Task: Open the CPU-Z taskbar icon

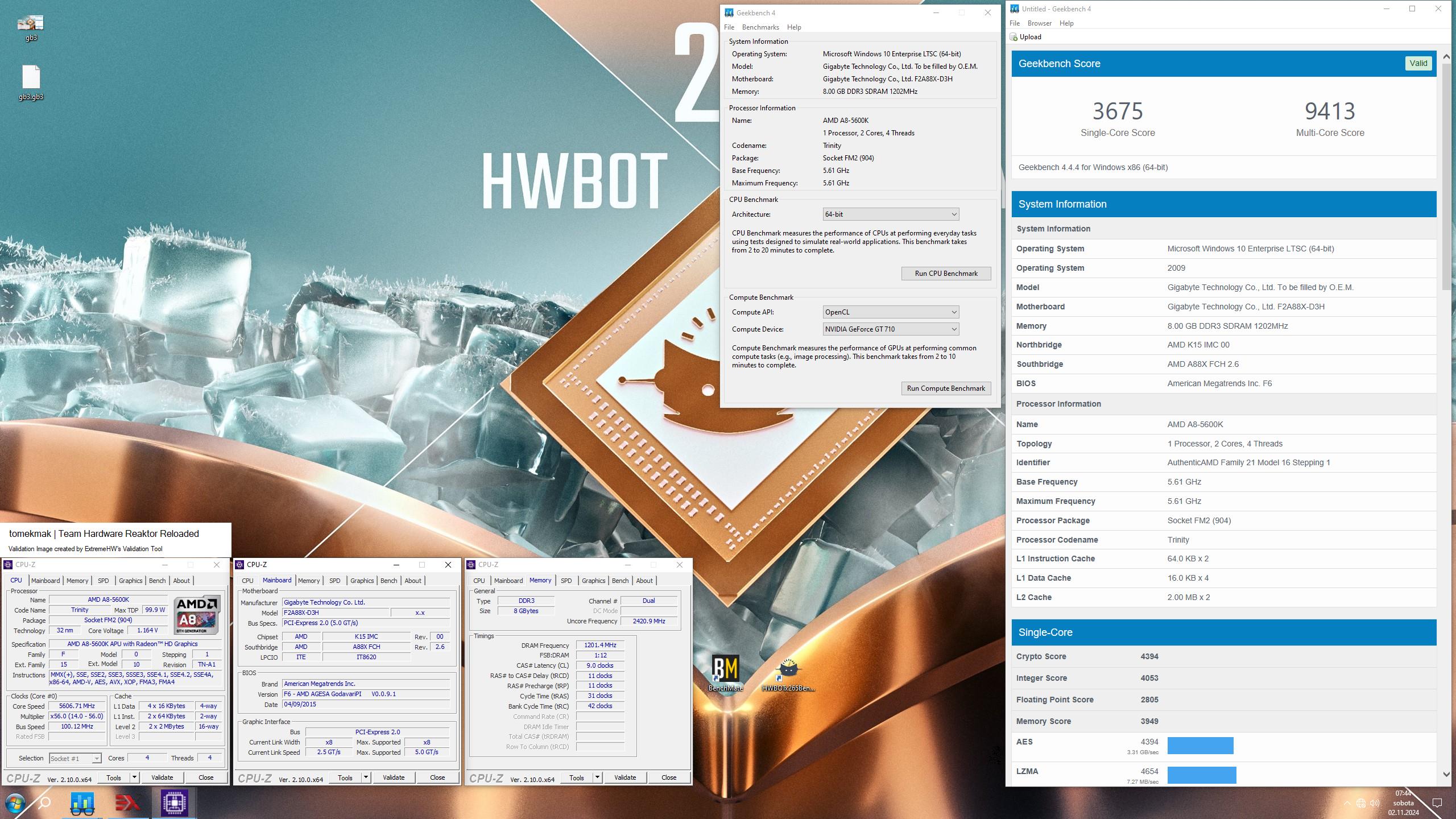Action: point(174,803)
